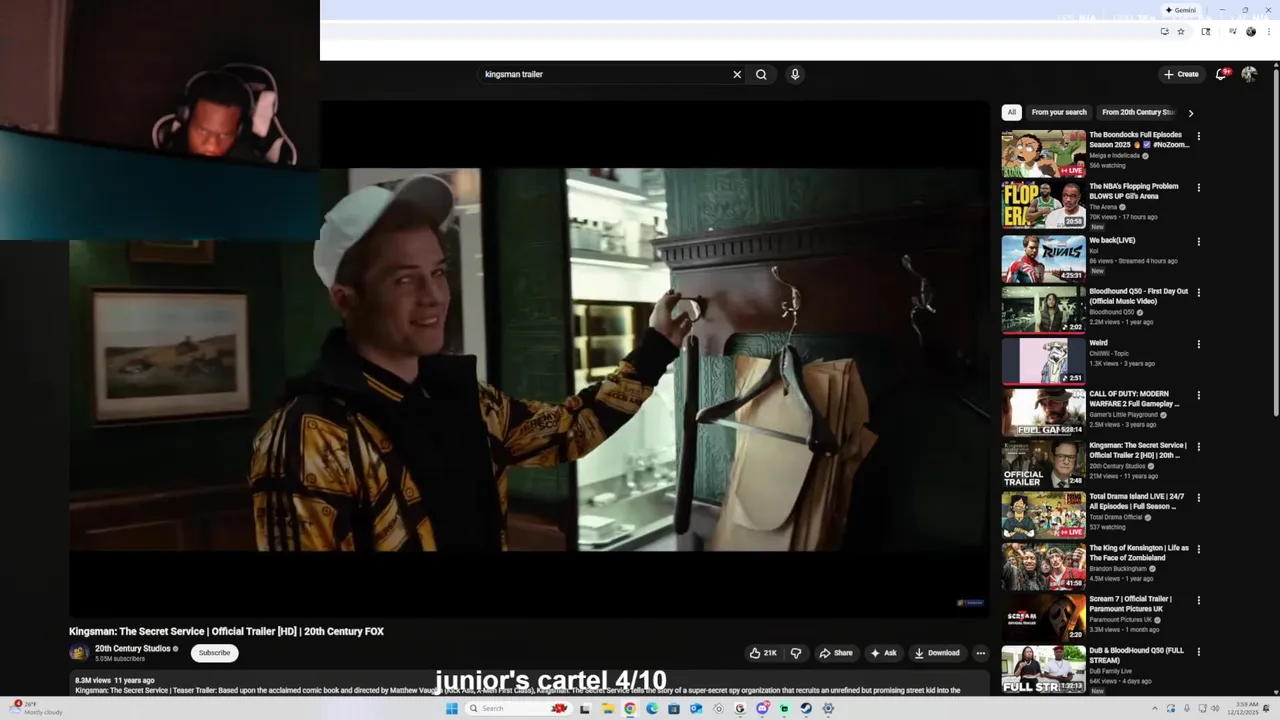Show more filter chips arrow
The image size is (1280, 720).
point(1190,113)
